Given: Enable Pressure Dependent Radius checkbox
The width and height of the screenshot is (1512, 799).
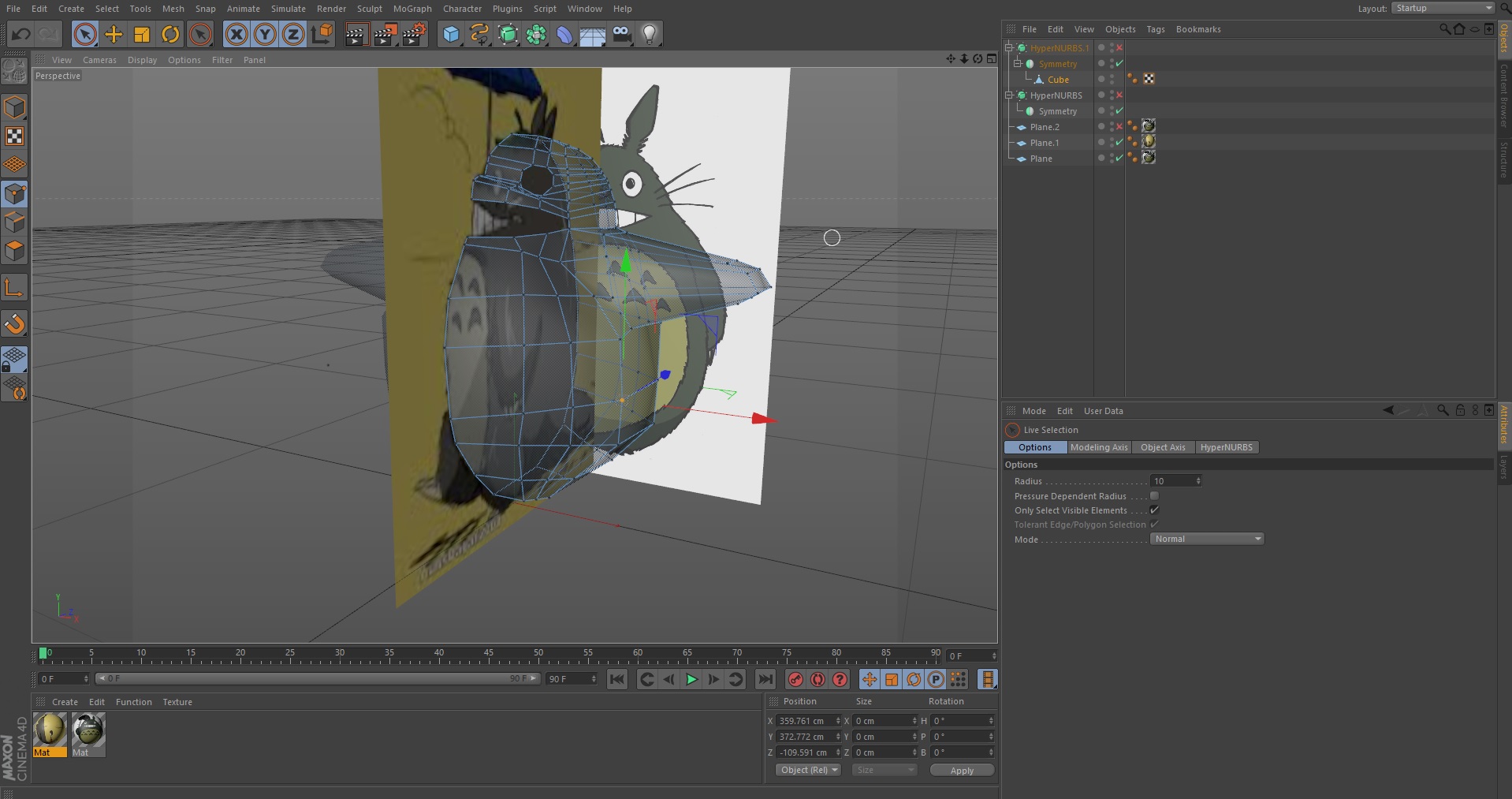Looking at the screenshot, I should (1154, 496).
